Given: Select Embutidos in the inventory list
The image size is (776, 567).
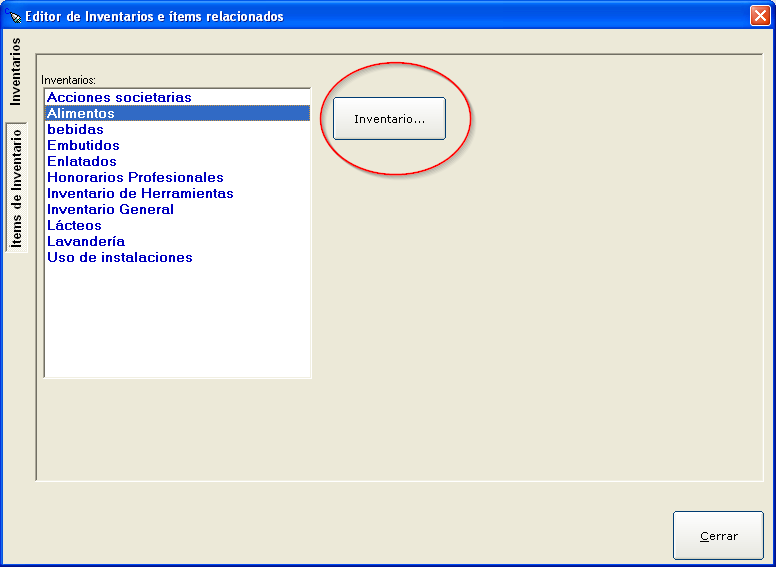Looking at the screenshot, I should point(177,145).
